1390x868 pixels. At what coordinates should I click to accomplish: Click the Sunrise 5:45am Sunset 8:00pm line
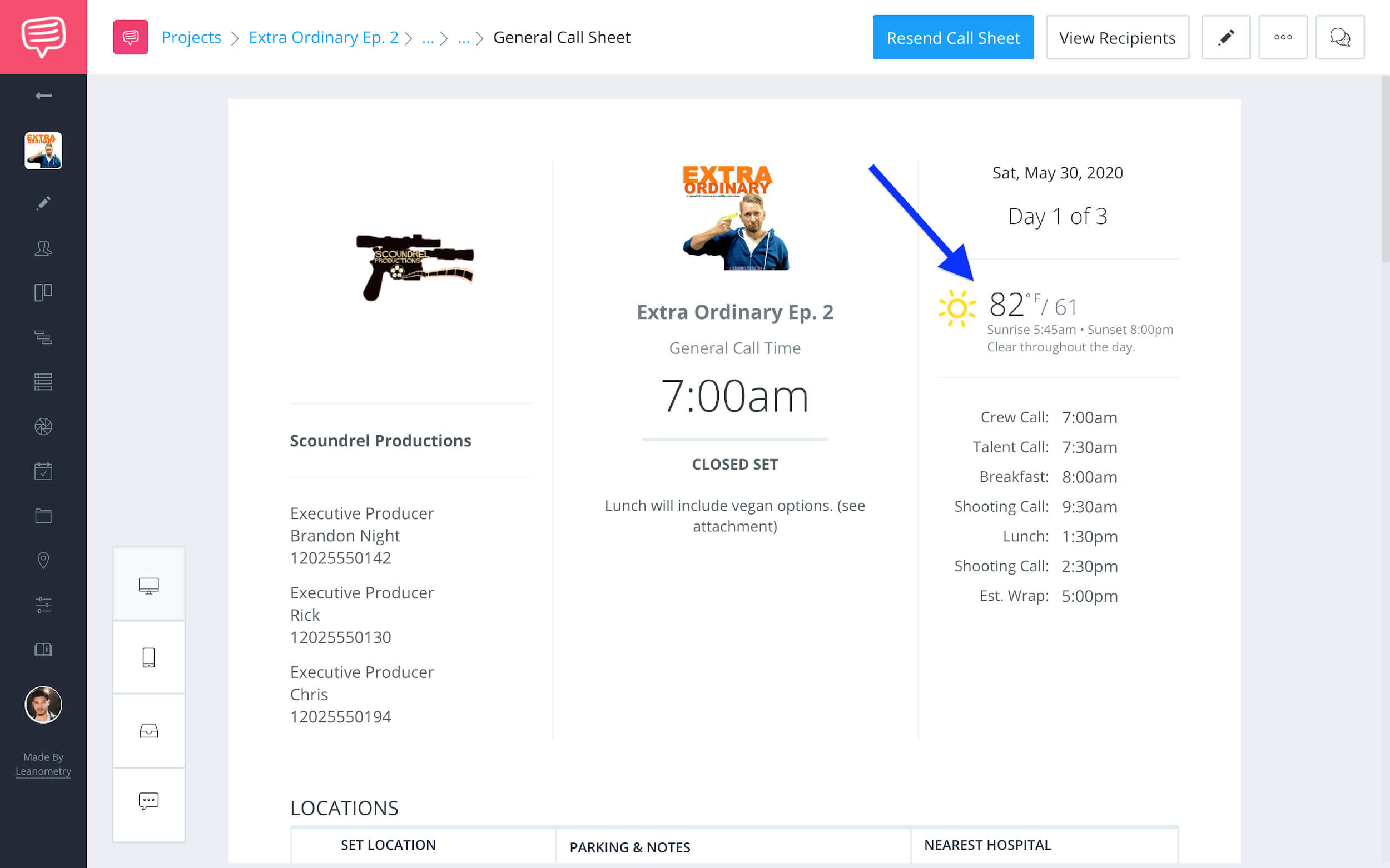pos(1080,330)
